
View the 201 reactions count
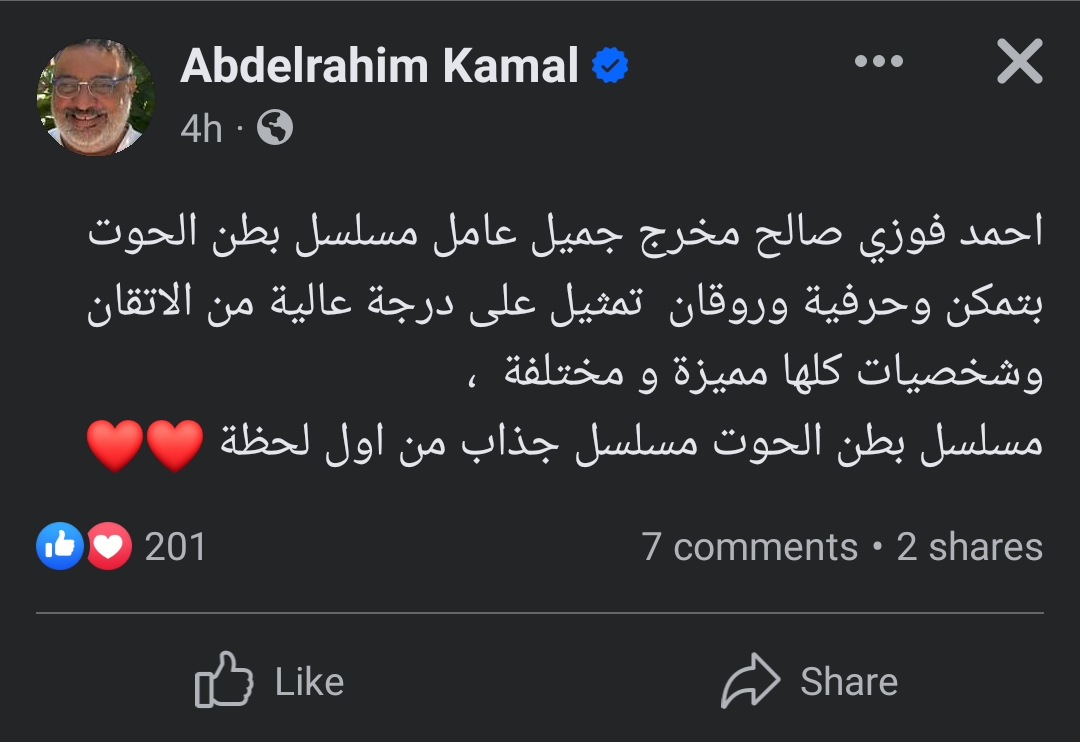(x=175, y=547)
